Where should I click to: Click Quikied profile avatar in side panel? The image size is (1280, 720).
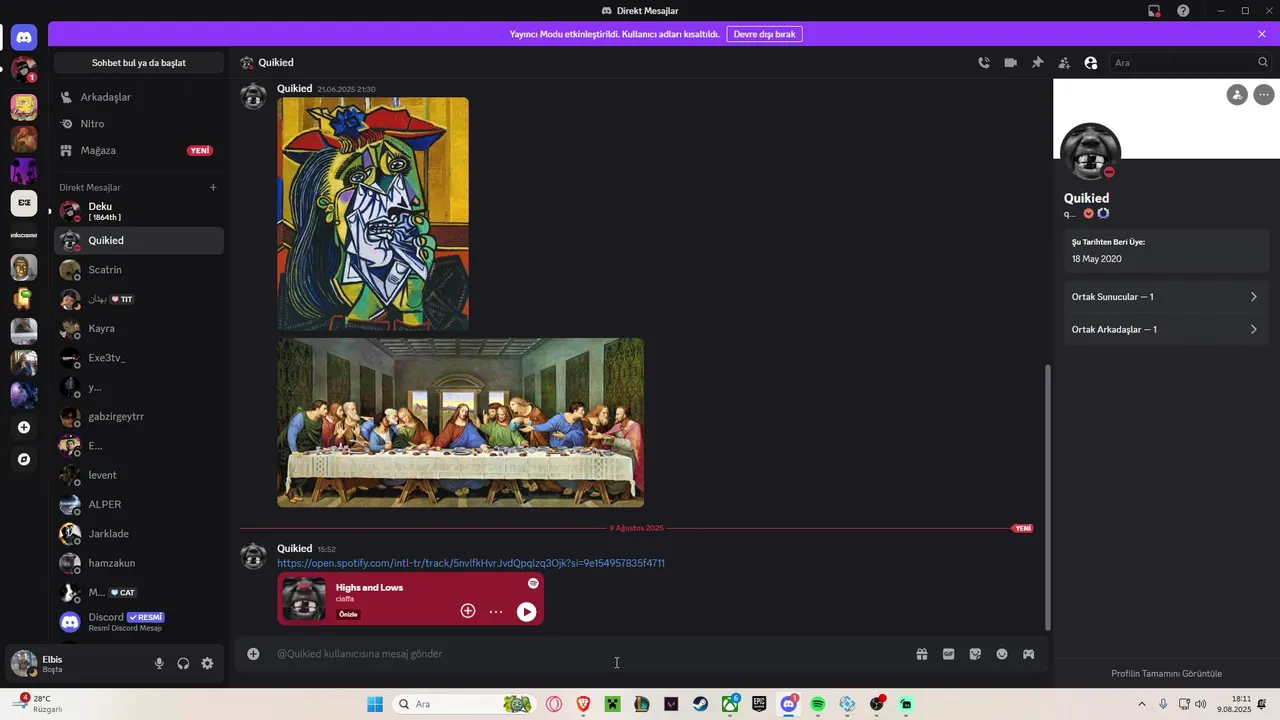point(1090,153)
